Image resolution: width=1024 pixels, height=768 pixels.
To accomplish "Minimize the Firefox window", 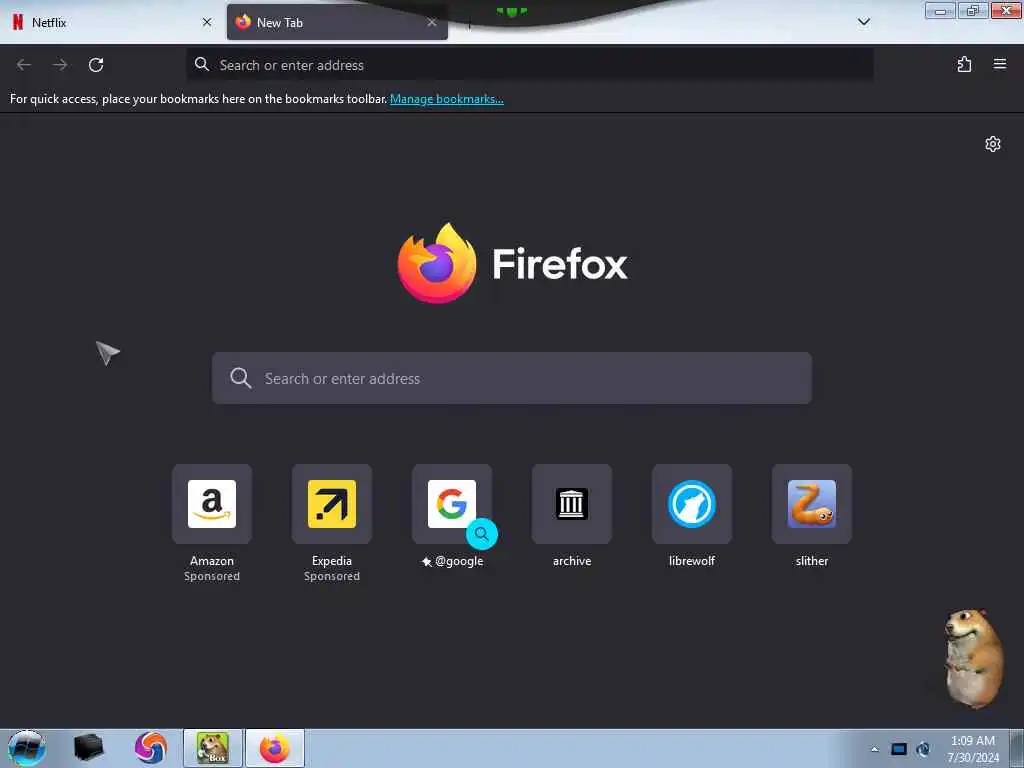I will (940, 10).
